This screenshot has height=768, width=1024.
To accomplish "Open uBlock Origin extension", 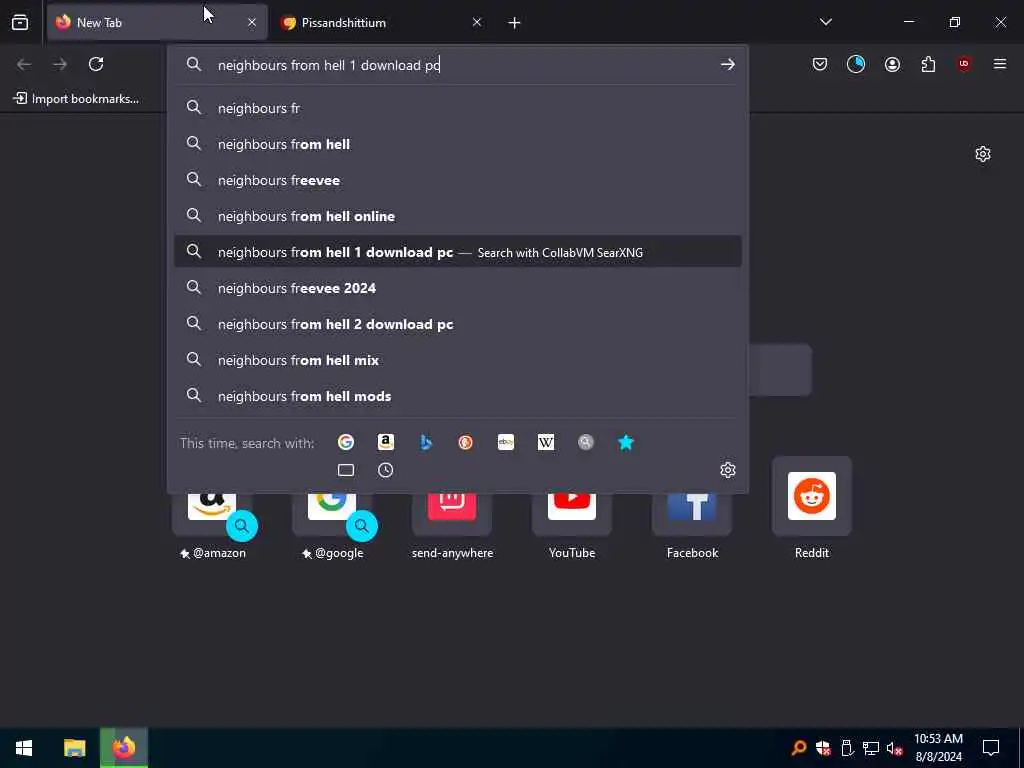I will (964, 64).
